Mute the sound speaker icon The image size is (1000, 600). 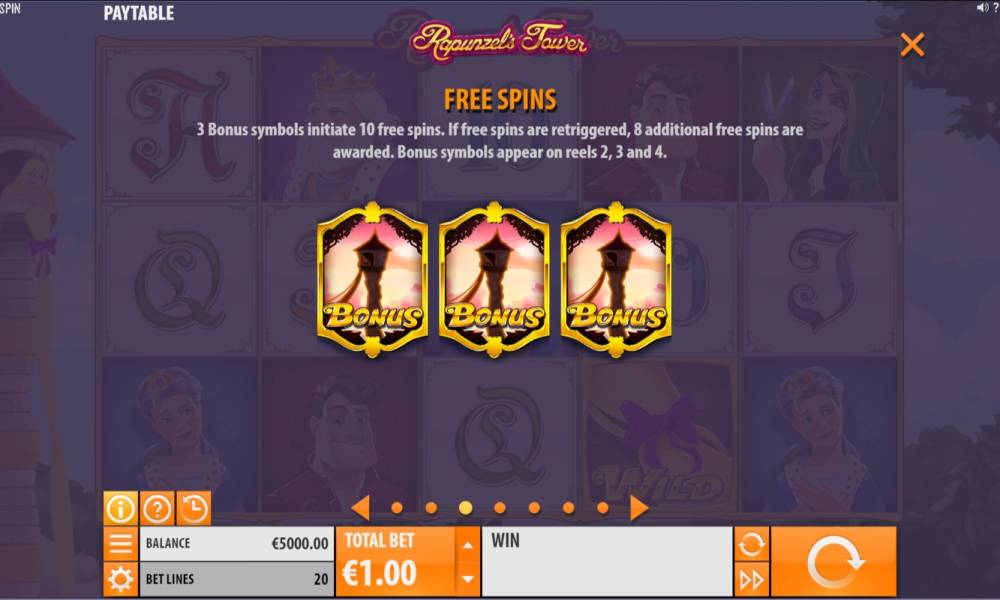tap(982, 8)
